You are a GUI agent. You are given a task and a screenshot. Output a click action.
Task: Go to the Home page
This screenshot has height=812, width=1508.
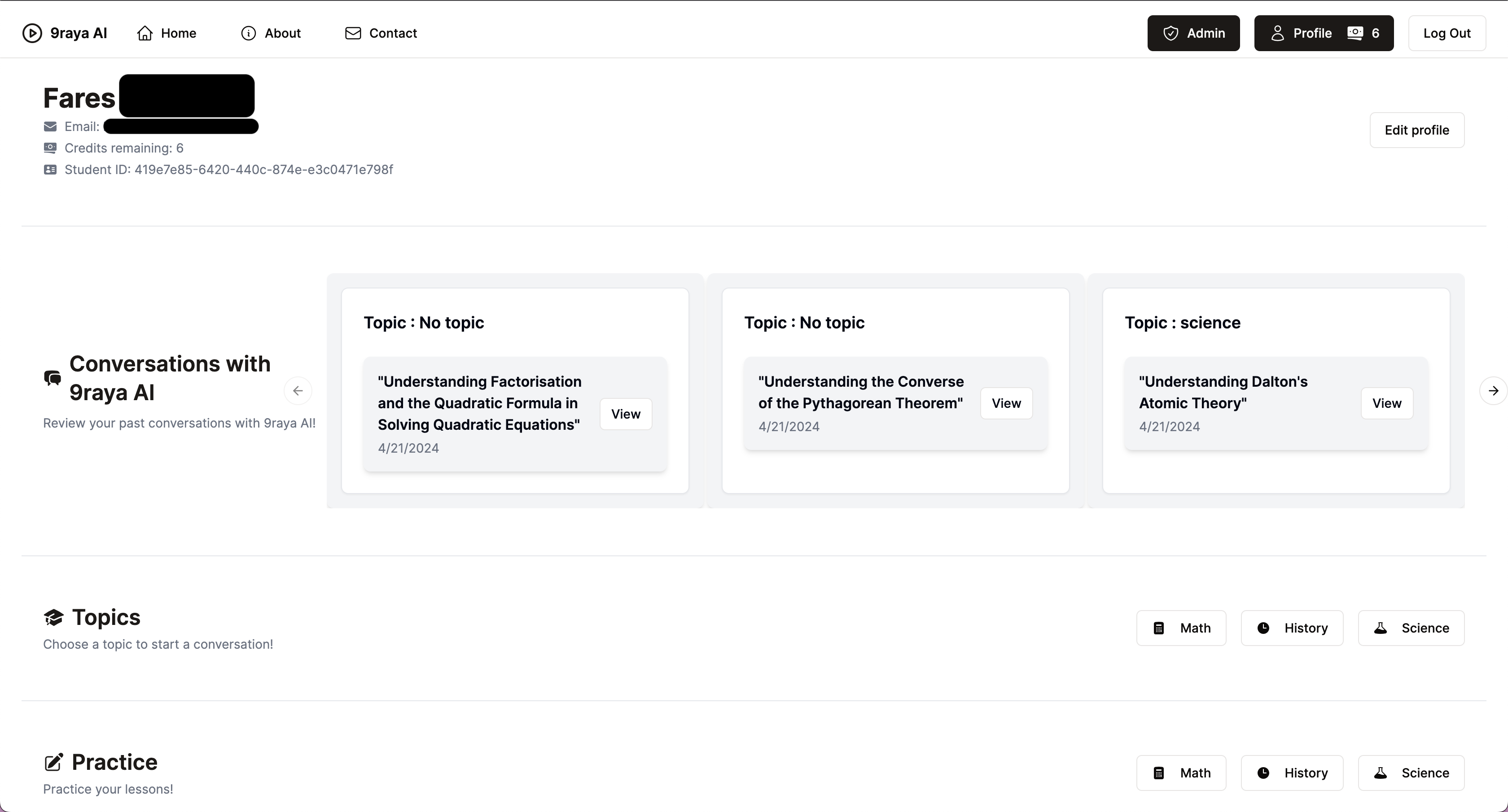pyautogui.click(x=167, y=33)
